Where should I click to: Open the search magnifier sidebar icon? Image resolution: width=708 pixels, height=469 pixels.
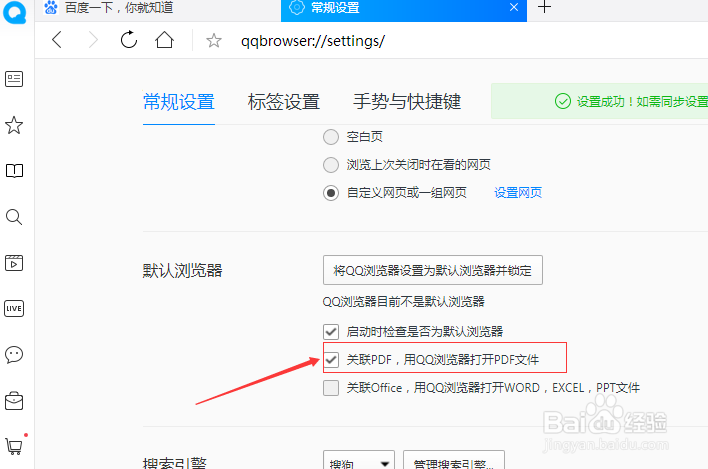pos(14,217)
